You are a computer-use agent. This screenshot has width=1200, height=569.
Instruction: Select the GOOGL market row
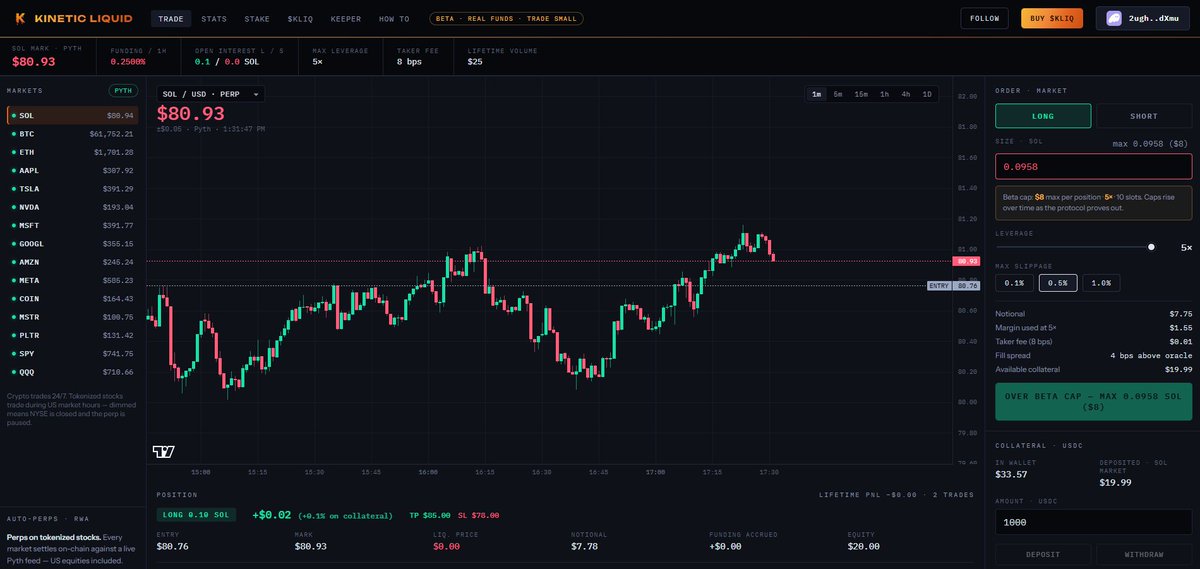tap(72, 243)
